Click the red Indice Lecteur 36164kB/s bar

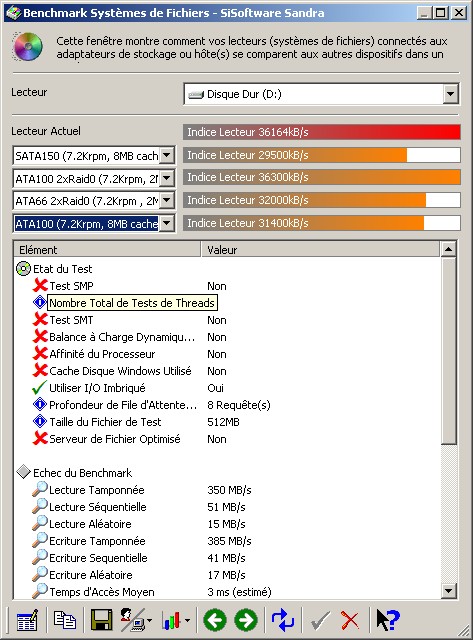pos(322,132)
